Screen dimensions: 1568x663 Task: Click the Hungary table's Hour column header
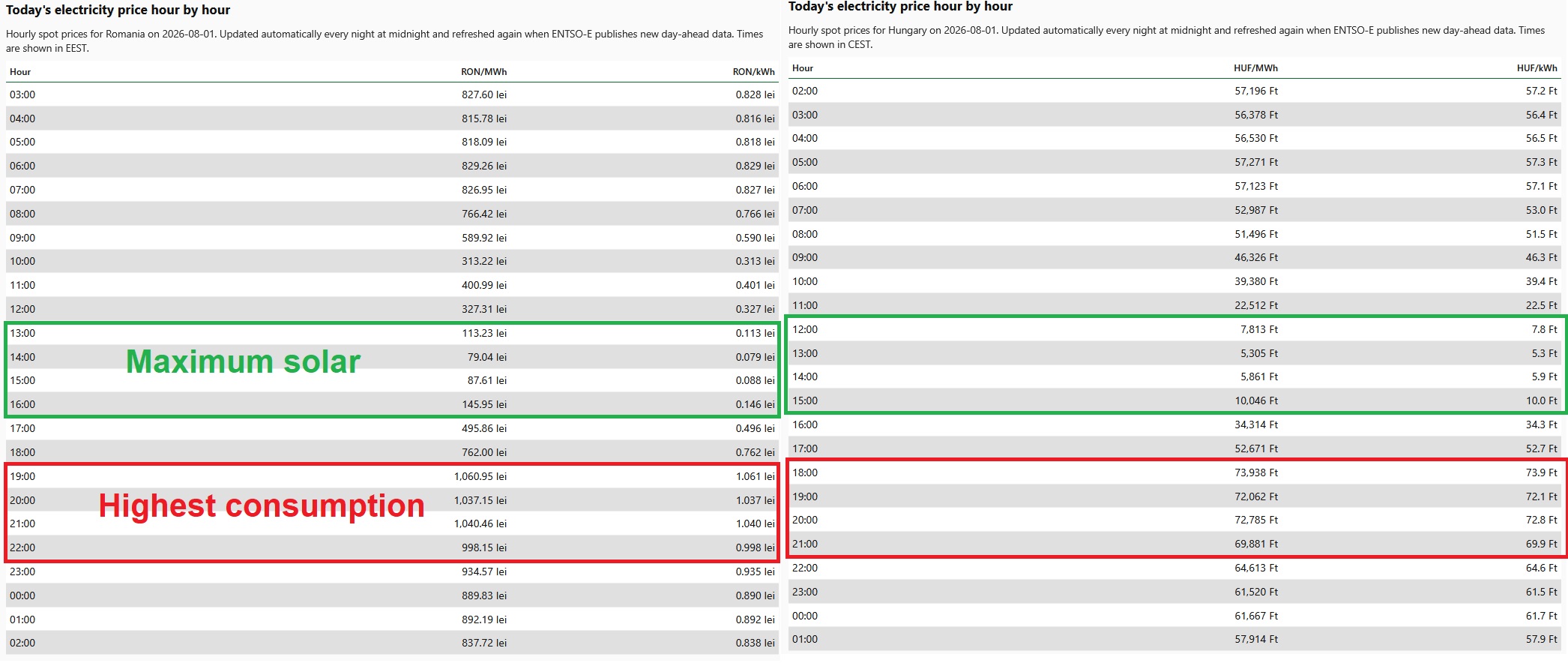click(803, 68)
